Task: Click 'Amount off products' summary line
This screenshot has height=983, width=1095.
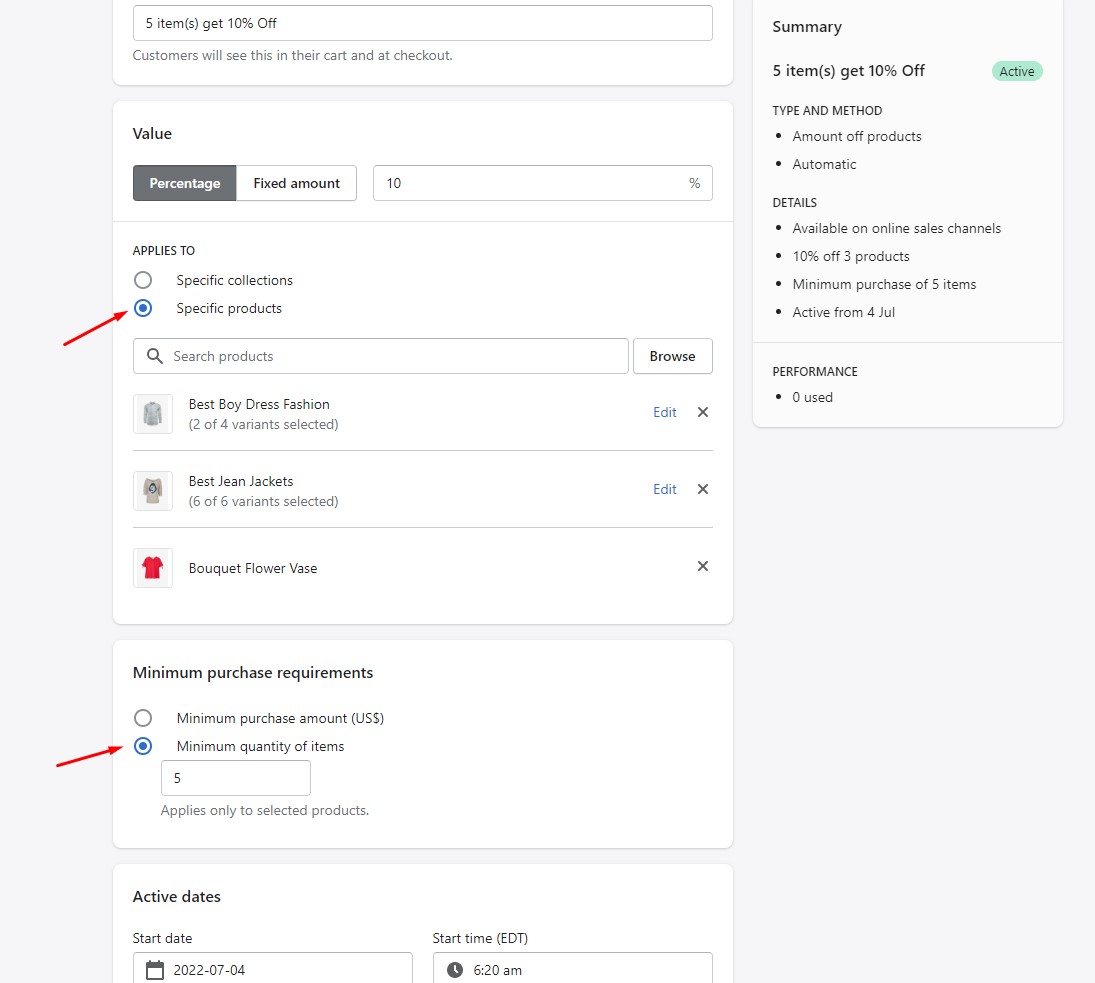Action: click(857, 136)
